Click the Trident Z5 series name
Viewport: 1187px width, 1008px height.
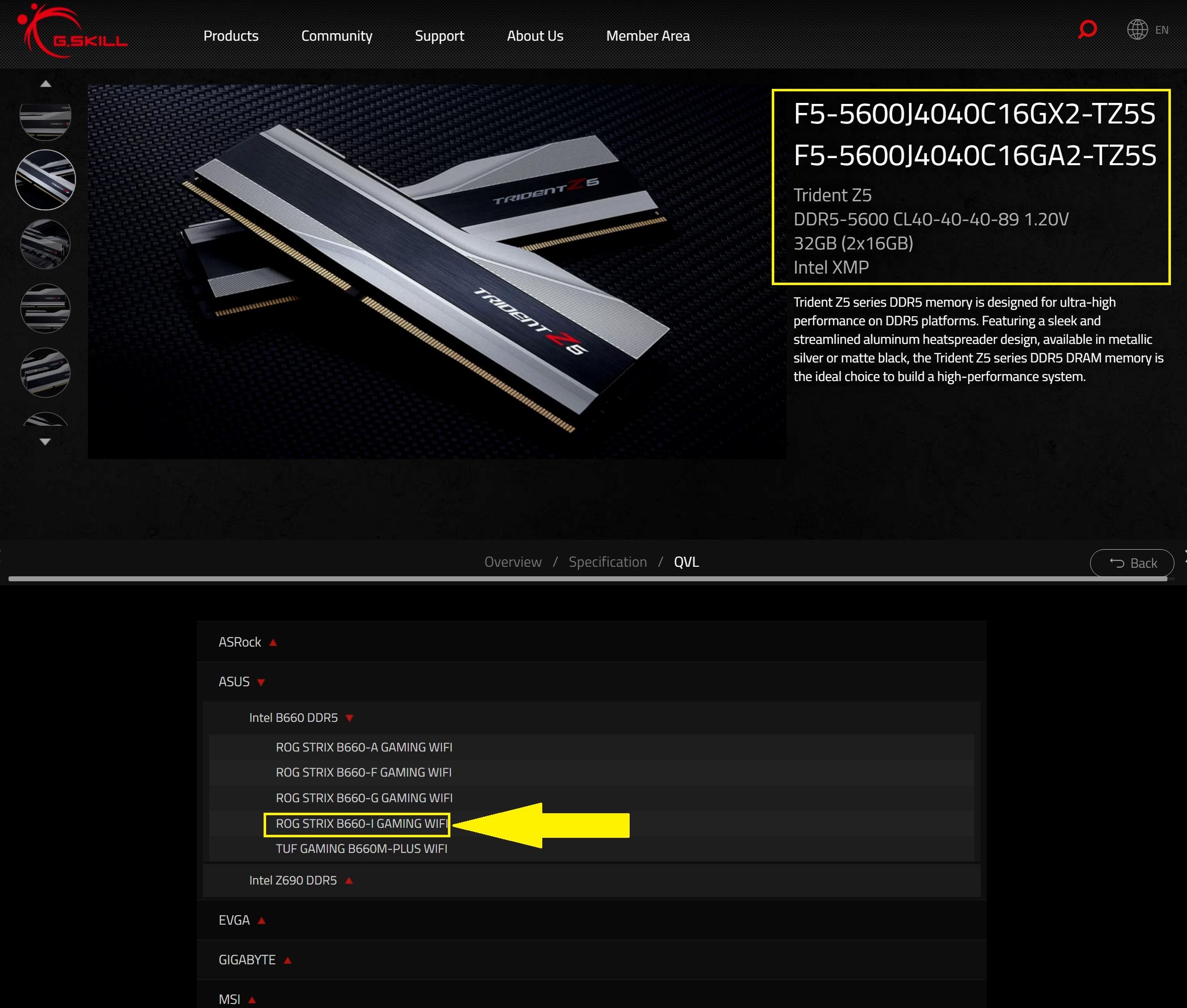[x=832, y=195]
